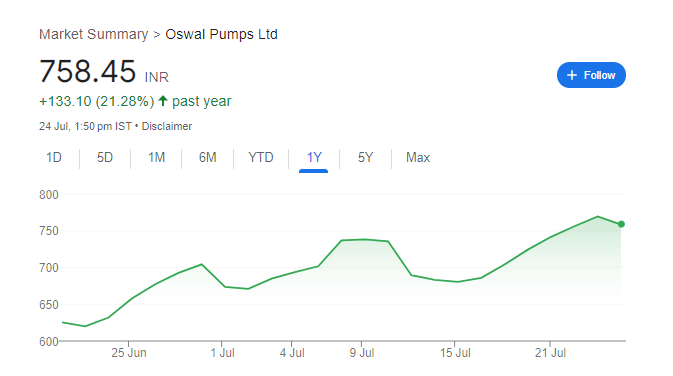Click the green endpoint dot on chart
This screenshot has height=376, width=673.
tap(621, 224)
